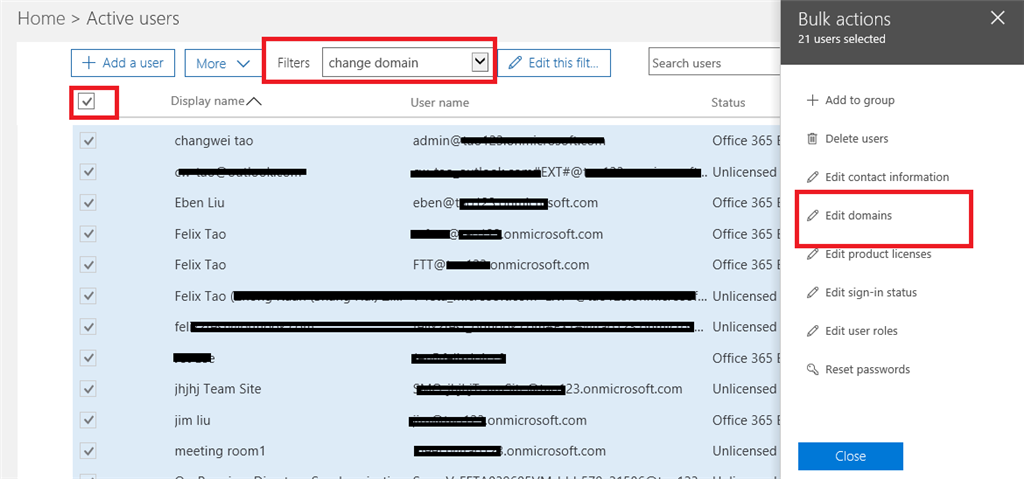The width and height of the screenshot is (1024, 479).
Task: Choose Edit user roles action
Action: (861, 331)
